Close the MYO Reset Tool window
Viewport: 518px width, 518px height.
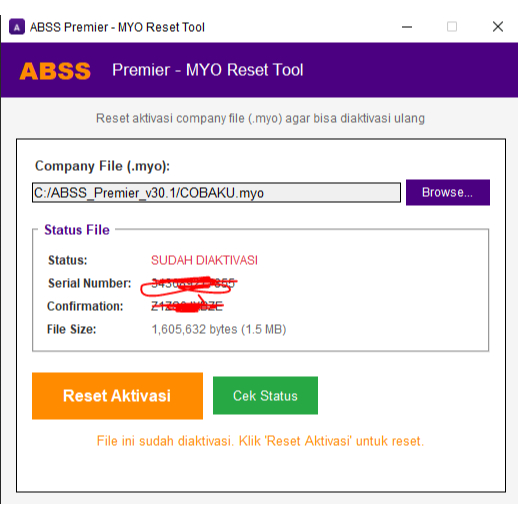tap(498, 27)
